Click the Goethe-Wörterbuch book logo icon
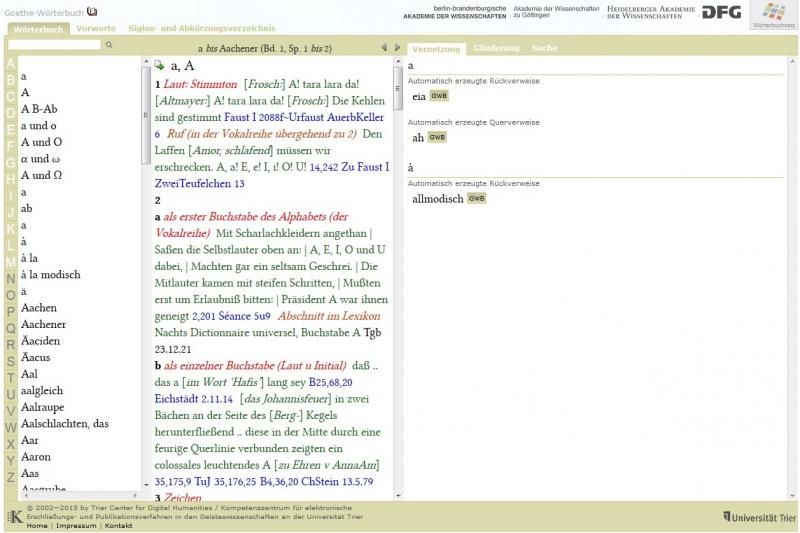 pos(92,11)
